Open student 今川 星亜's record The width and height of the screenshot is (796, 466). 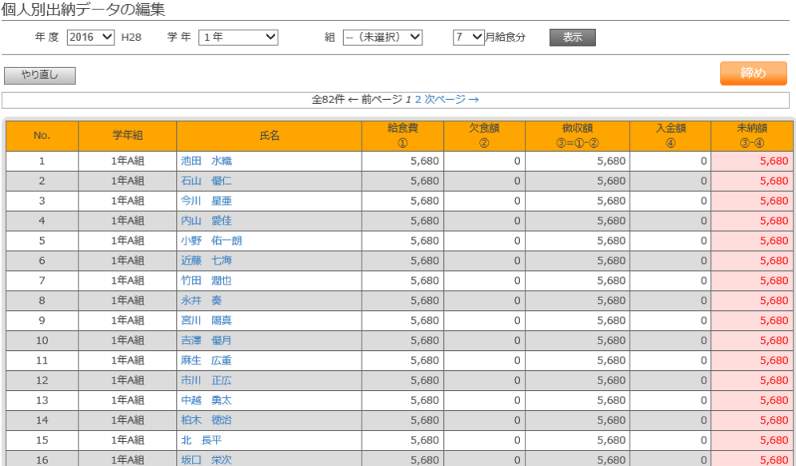[x=206, y=201]
